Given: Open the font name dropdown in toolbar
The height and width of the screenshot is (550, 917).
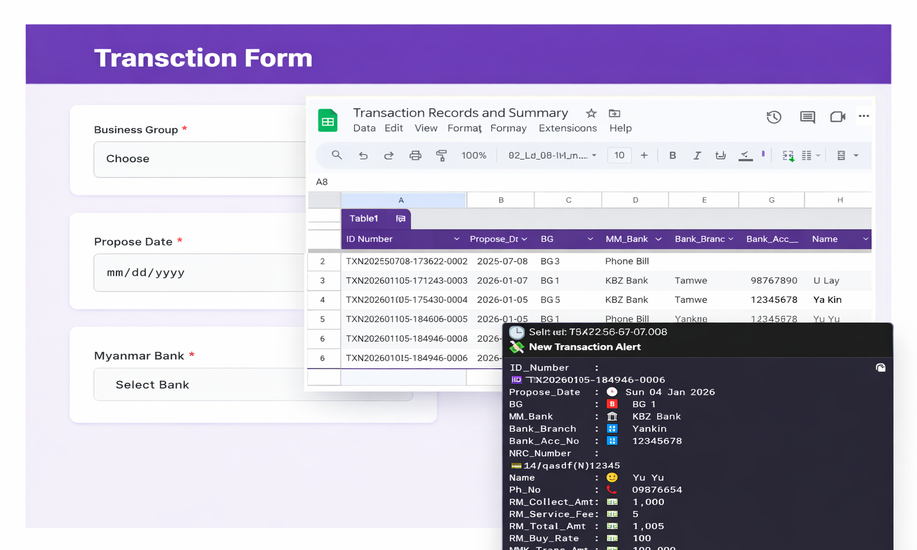Looking at the screenshot, I should tap(552, 156).
